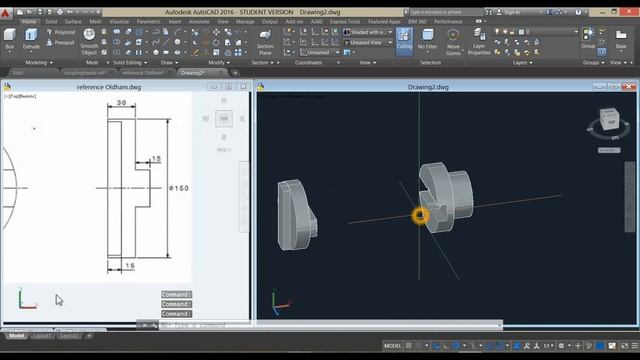The width and height of the screenshot is (640, 360).
Task: Click the Annotation Monitor plus icon
Action: 578,346
